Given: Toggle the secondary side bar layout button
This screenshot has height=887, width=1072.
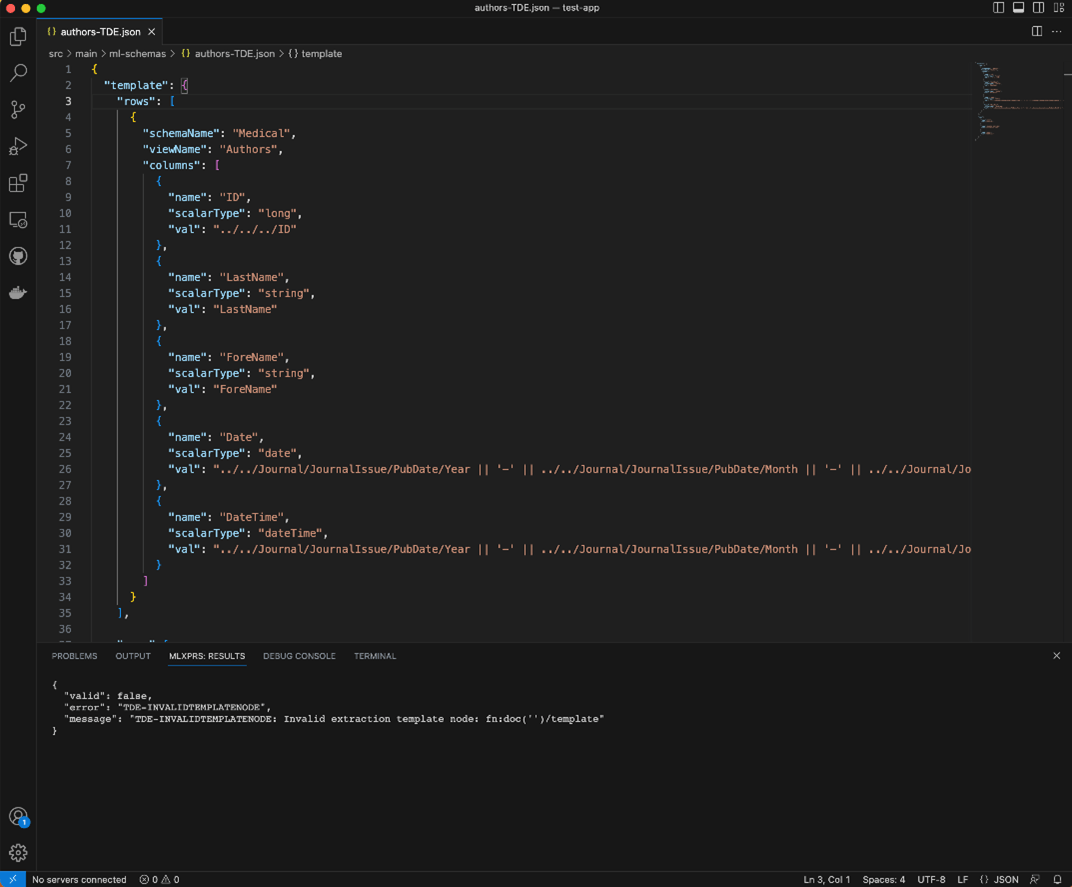Looking at the screenshot, I should point(1039,8).
